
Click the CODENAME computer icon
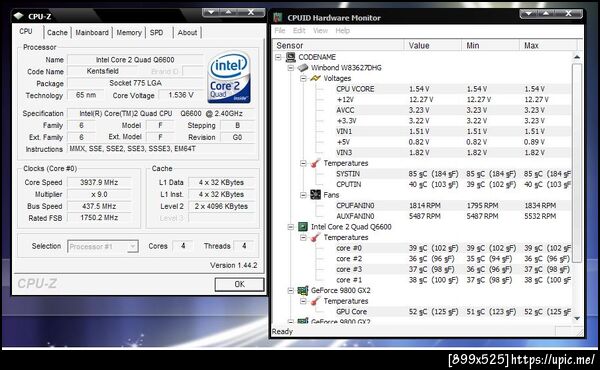pyautogui.click(x=290, y=57)
